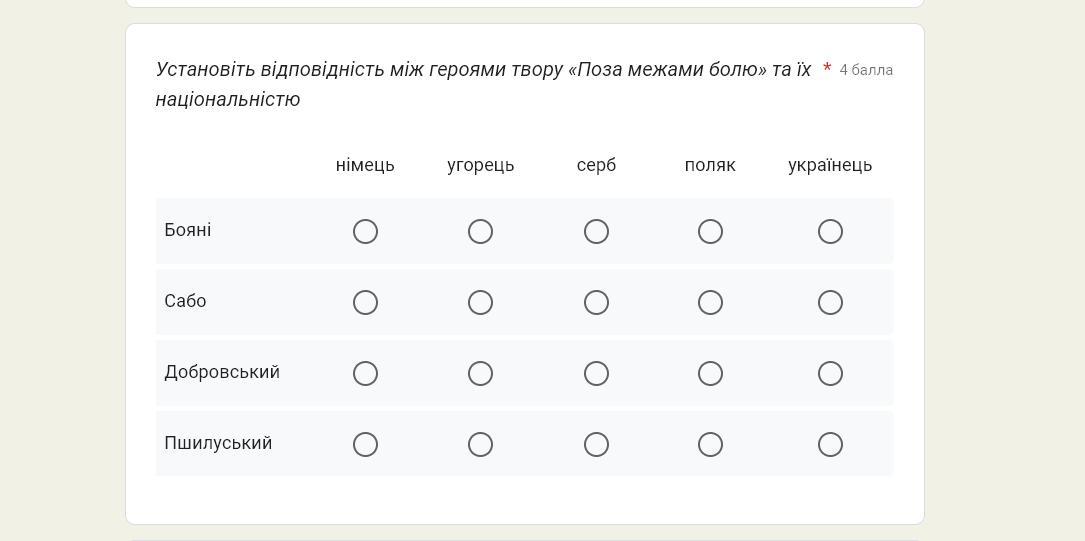Select німець in Добровський row
Screen dimensions: 1085x541
click(365, 374)
